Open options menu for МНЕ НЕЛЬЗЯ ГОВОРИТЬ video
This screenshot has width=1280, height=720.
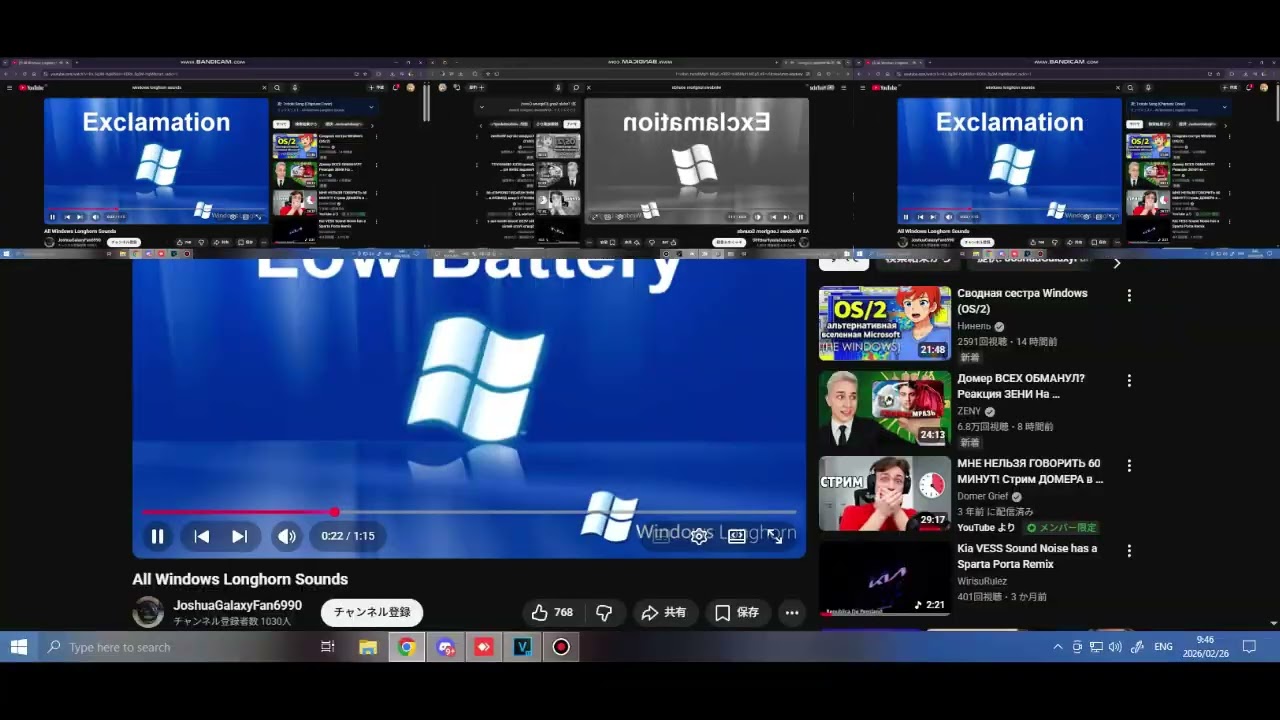1129,465
